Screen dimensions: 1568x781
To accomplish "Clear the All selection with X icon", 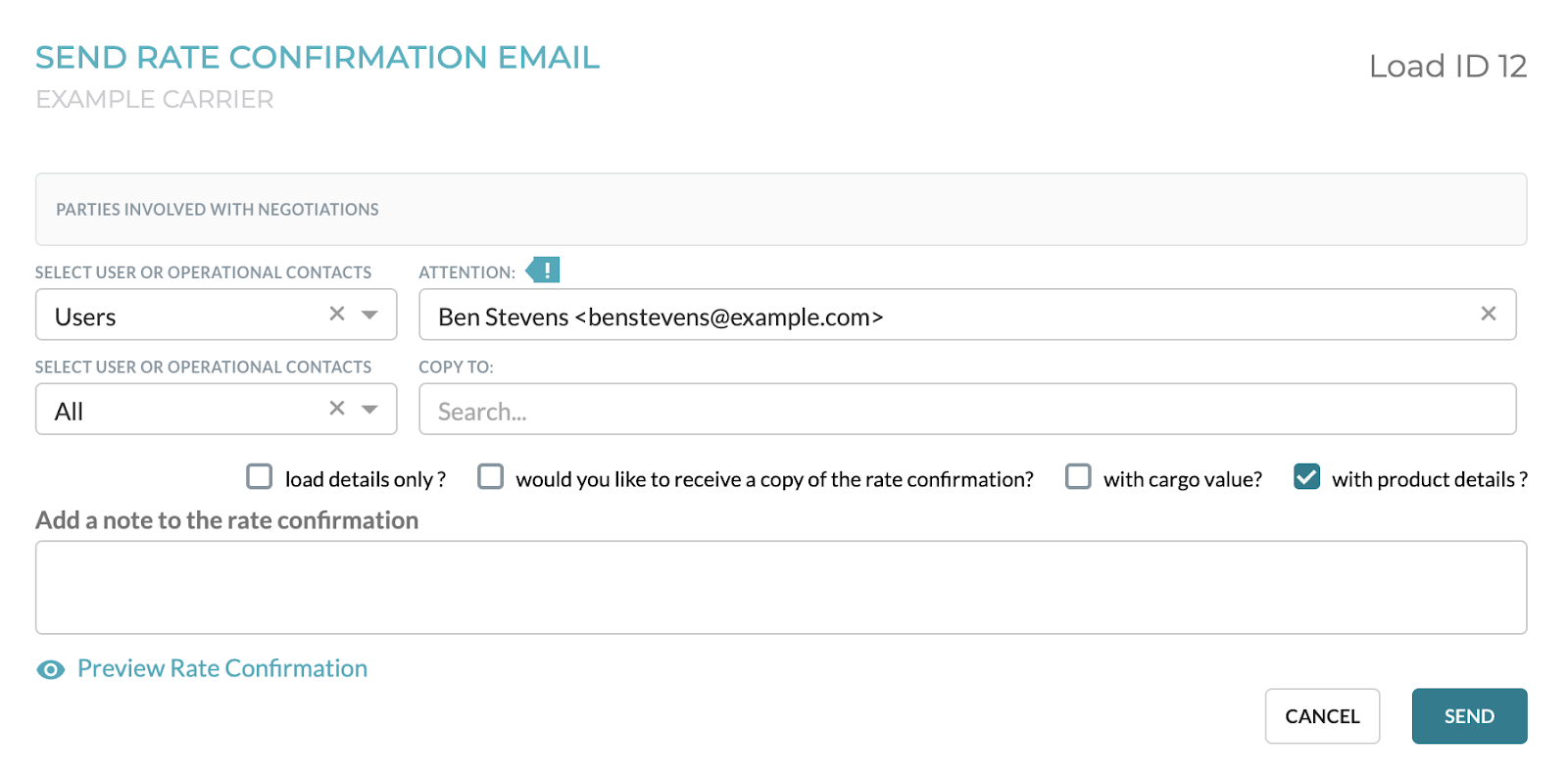I will click(337, 408).
